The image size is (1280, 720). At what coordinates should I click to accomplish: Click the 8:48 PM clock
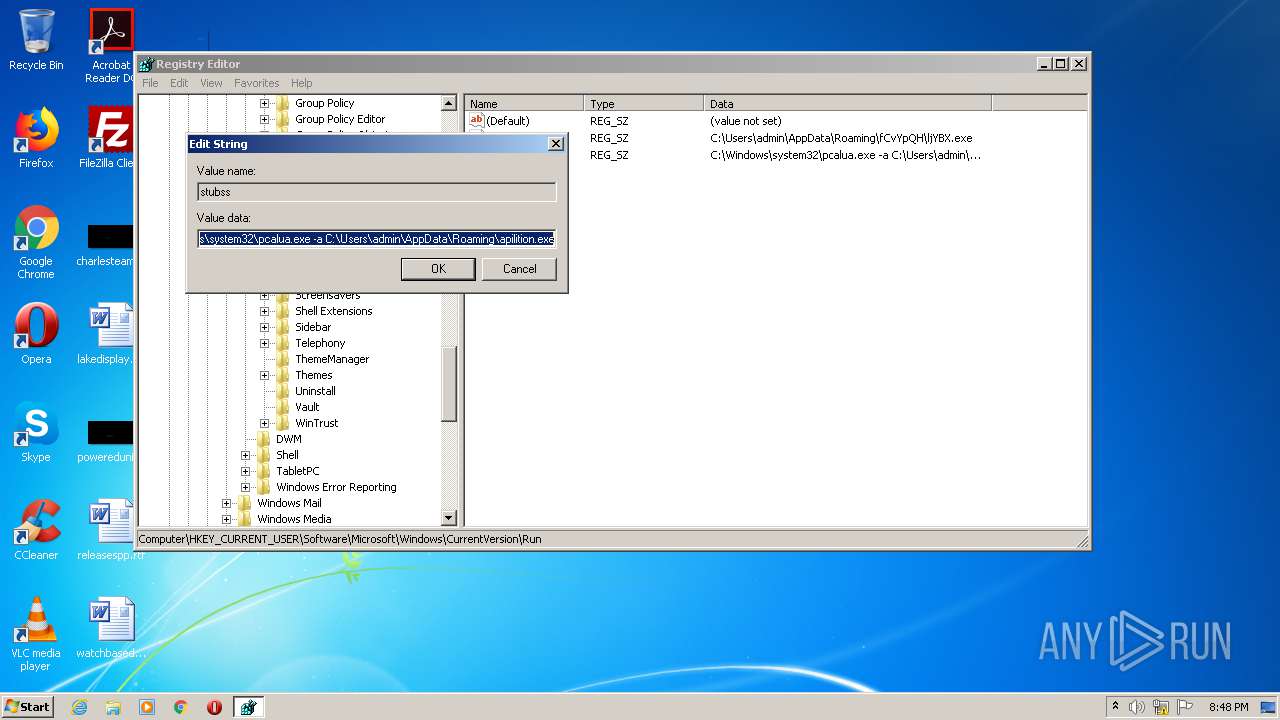(1228, 707)
